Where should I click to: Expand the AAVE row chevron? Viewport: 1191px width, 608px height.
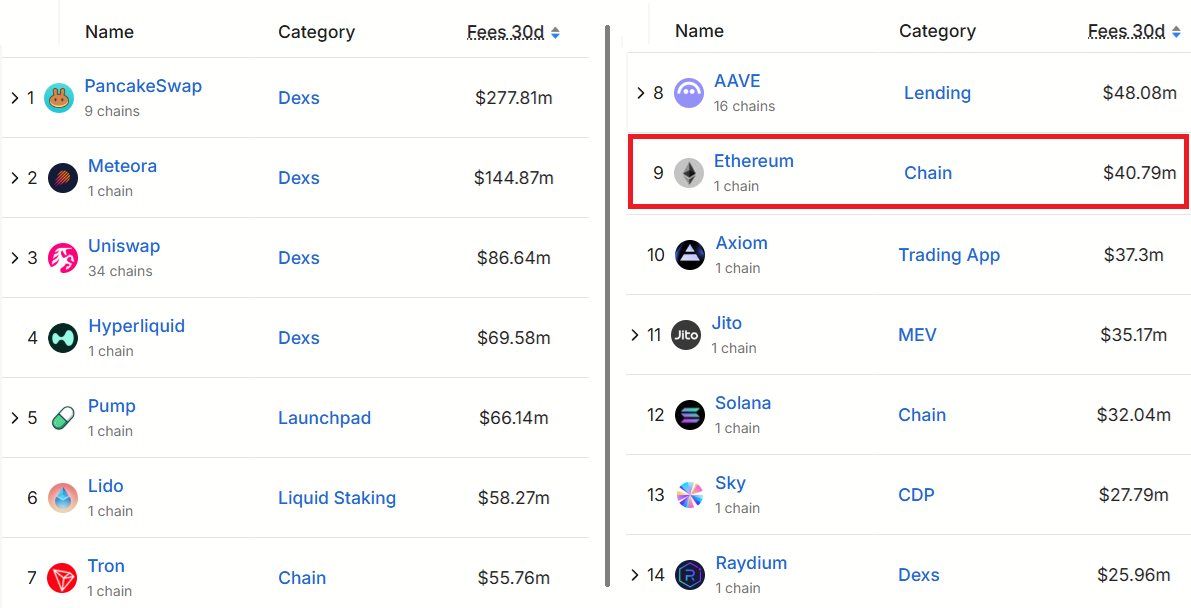pyautogui.click(x=641, y=93)
